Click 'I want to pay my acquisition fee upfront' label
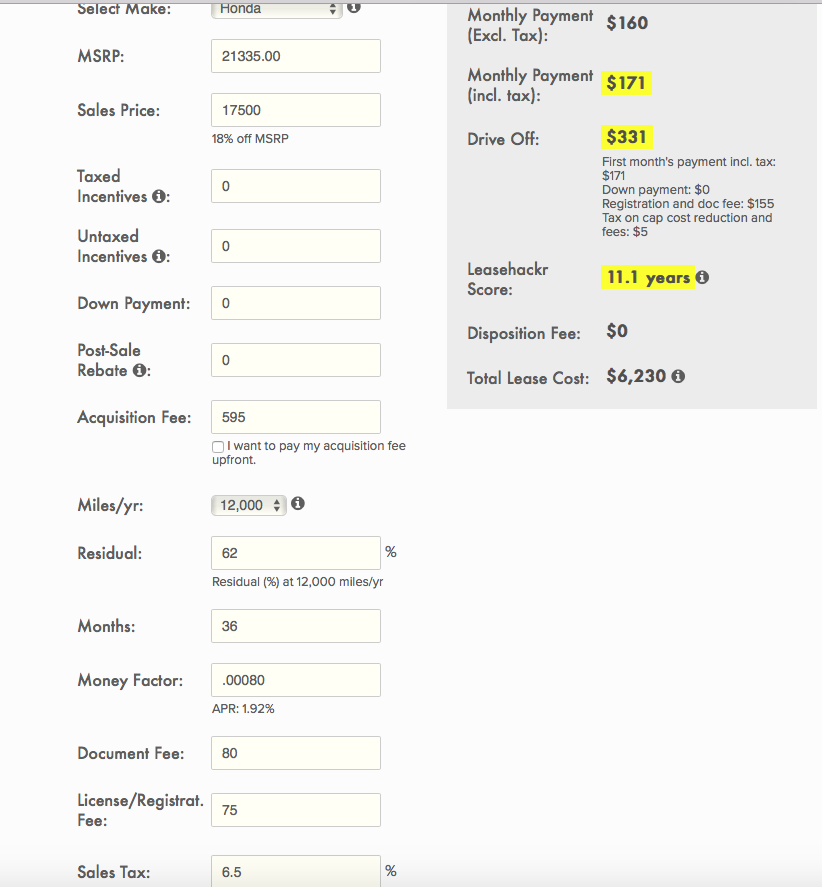 click(309, 453)
